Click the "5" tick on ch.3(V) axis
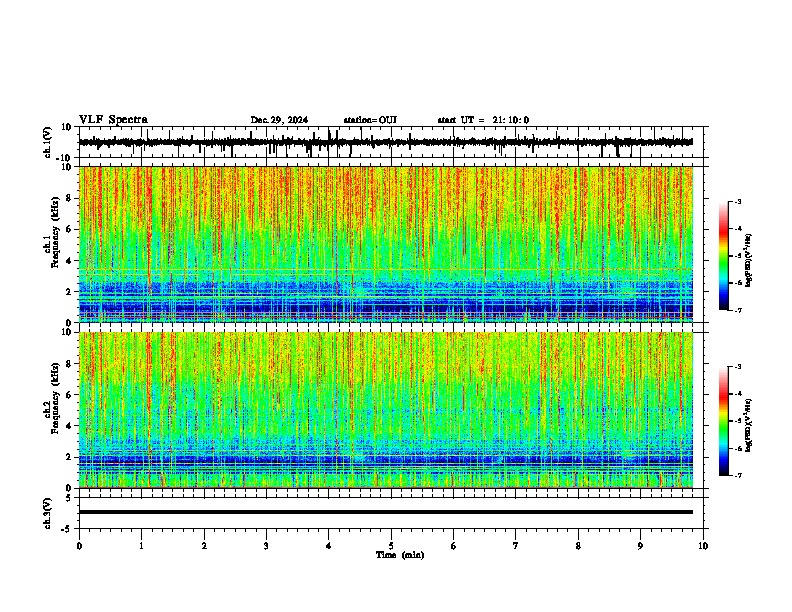 [70, 497]
